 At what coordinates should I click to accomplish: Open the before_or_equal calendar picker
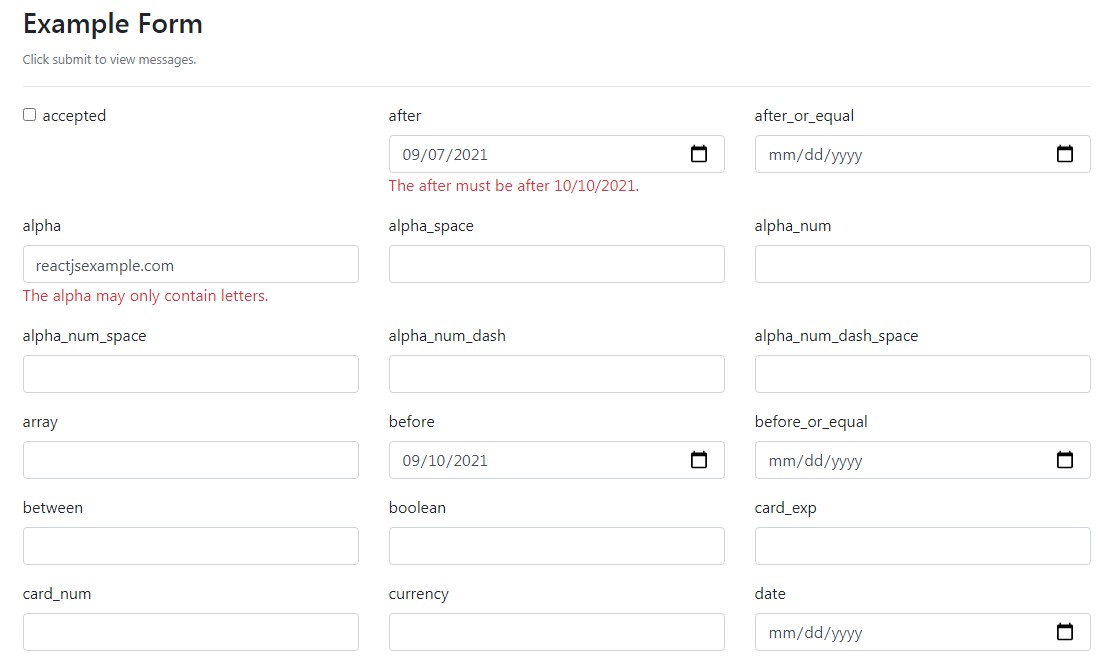(1064, 460)
